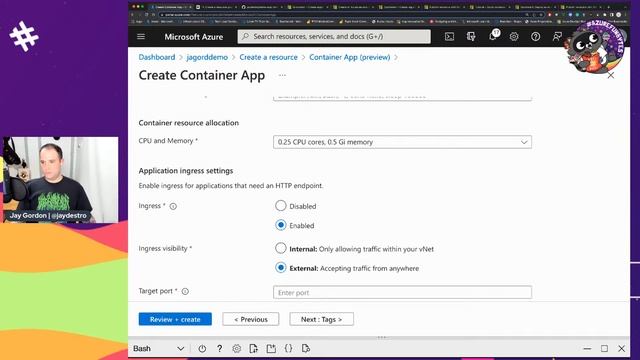
Task: Proceed with Next : Tags button
Action: [x=322, y=319]
